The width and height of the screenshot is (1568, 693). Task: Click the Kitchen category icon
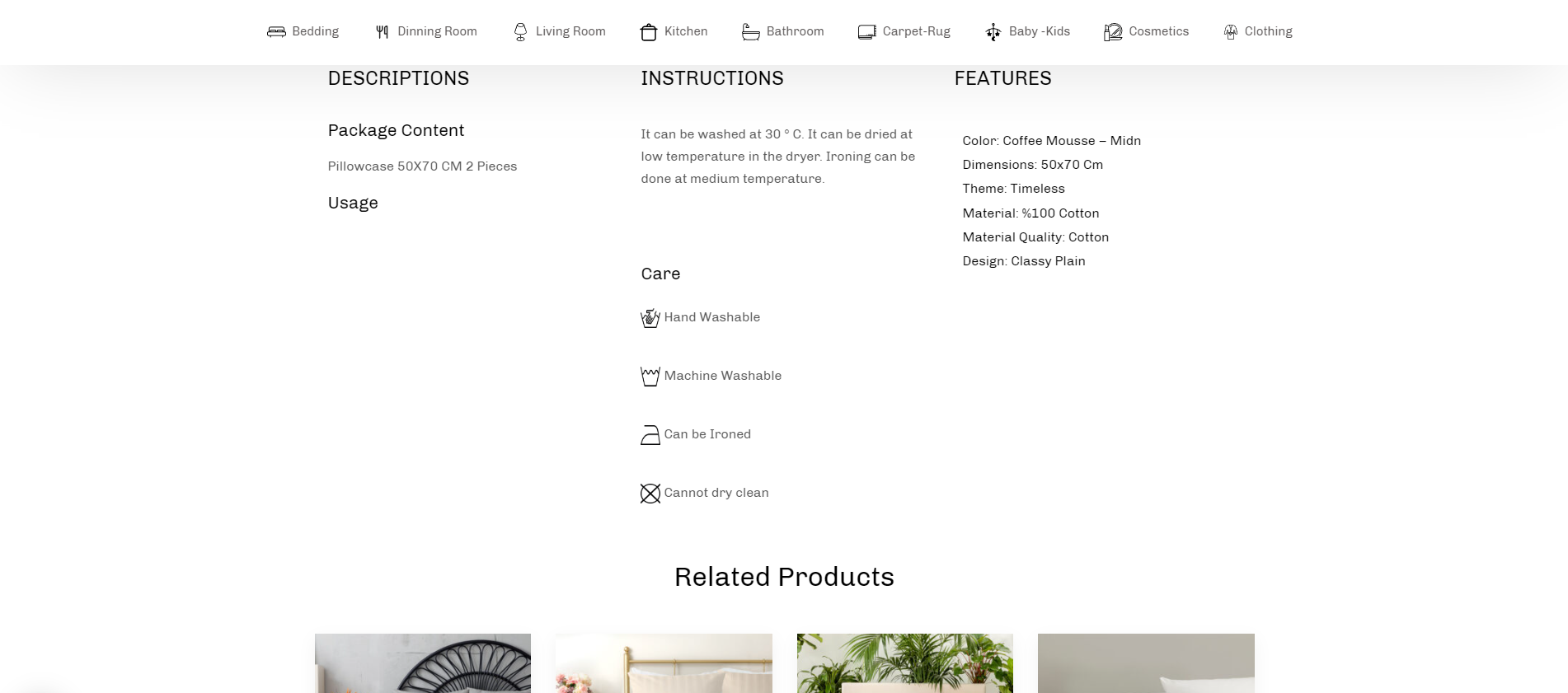coord(649,32)
